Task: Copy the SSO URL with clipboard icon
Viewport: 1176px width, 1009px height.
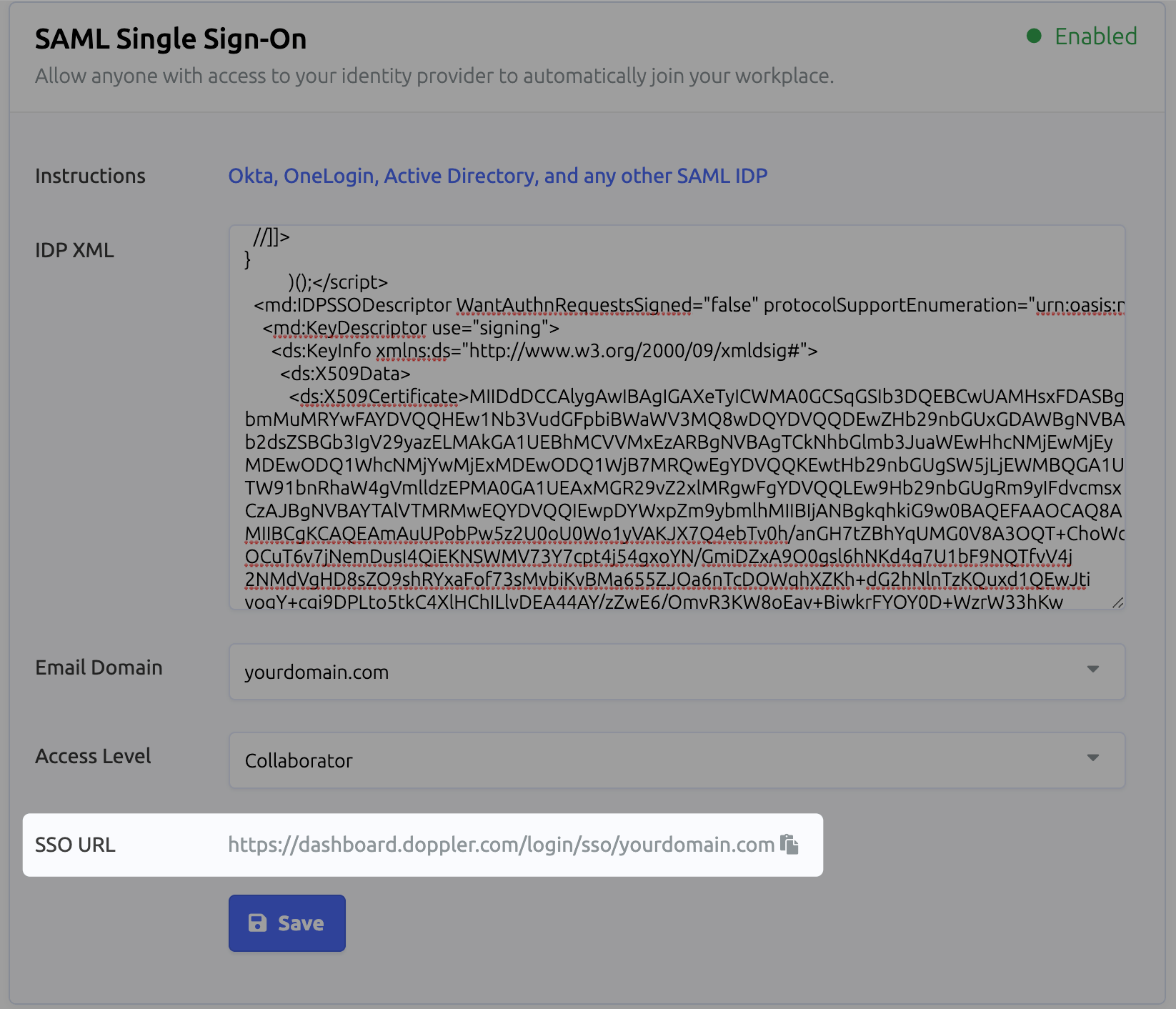Action: [x=789, y=845]
